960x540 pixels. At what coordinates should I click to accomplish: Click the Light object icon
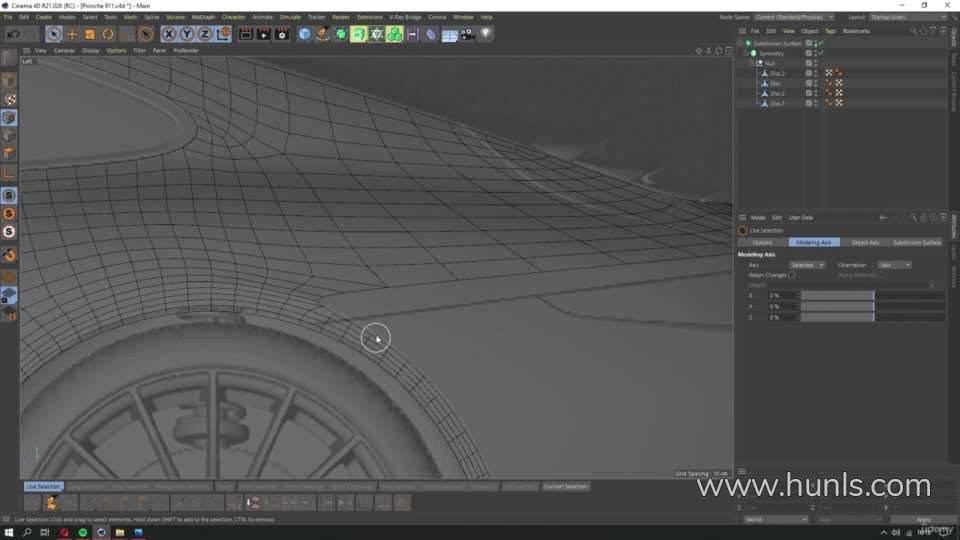pos(485,34)
